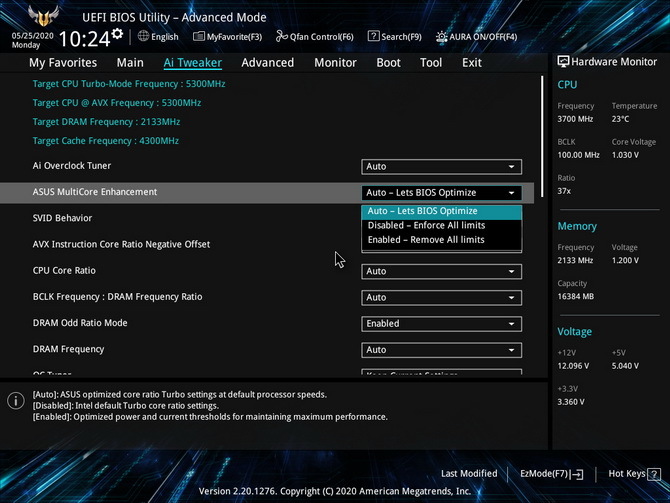Click the MyFavorite(F3) button label
Screen dimensions: 670x503
coord(234,37)
